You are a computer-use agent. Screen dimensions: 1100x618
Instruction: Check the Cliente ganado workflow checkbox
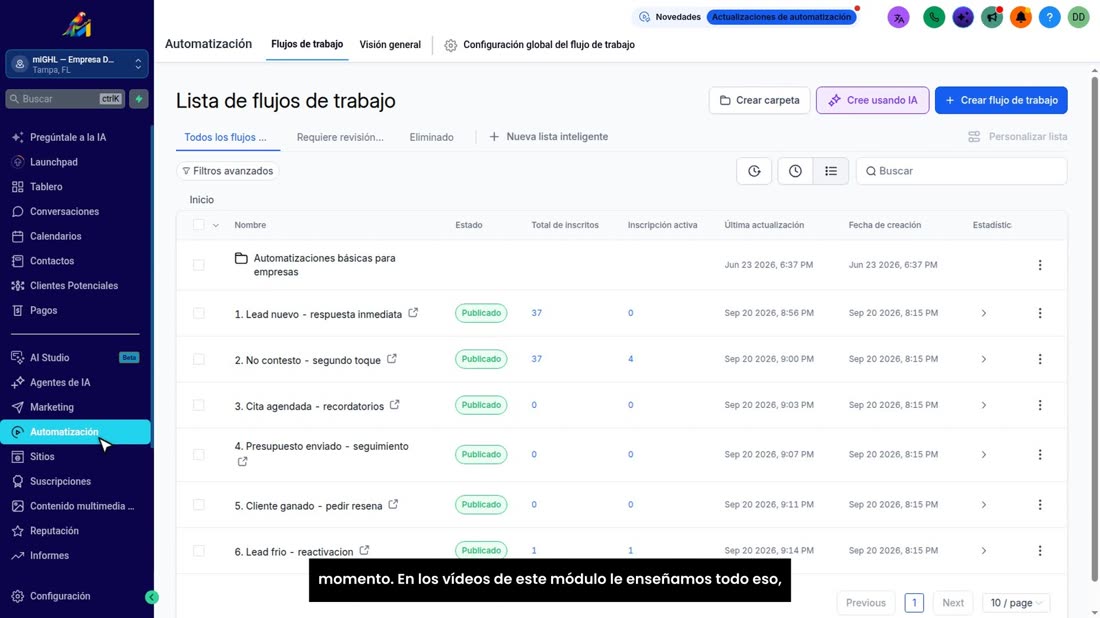(199, 505)
